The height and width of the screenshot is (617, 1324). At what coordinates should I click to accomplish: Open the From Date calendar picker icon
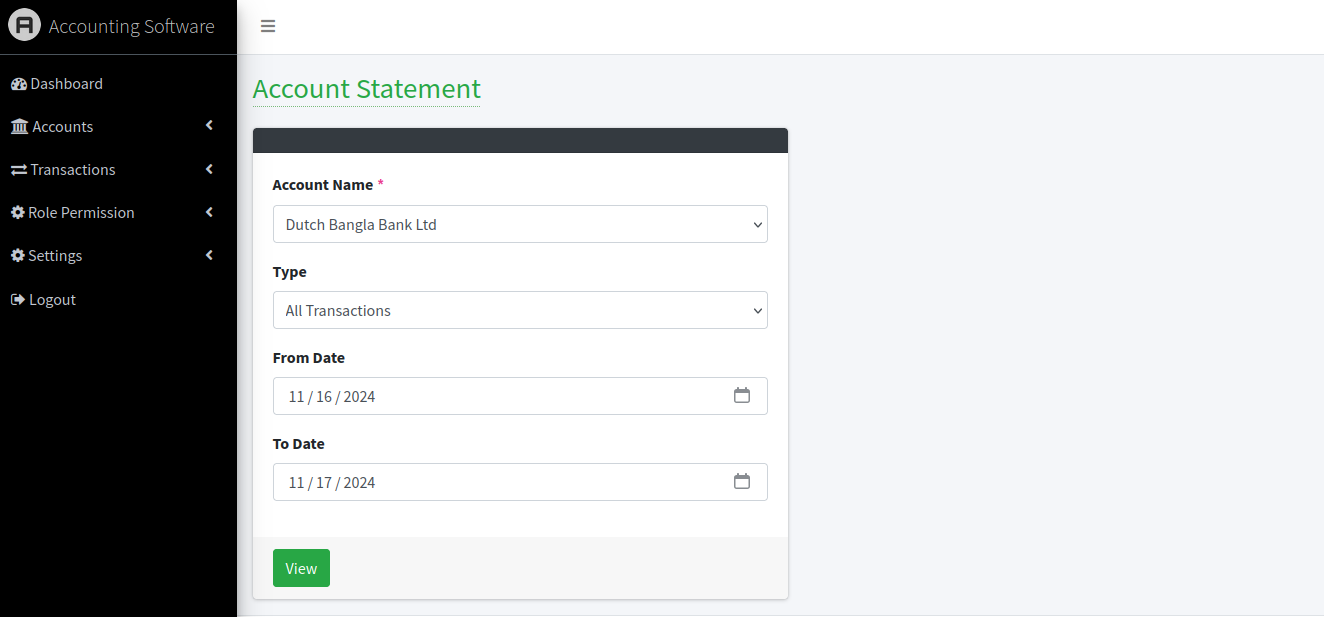point(742,395)
